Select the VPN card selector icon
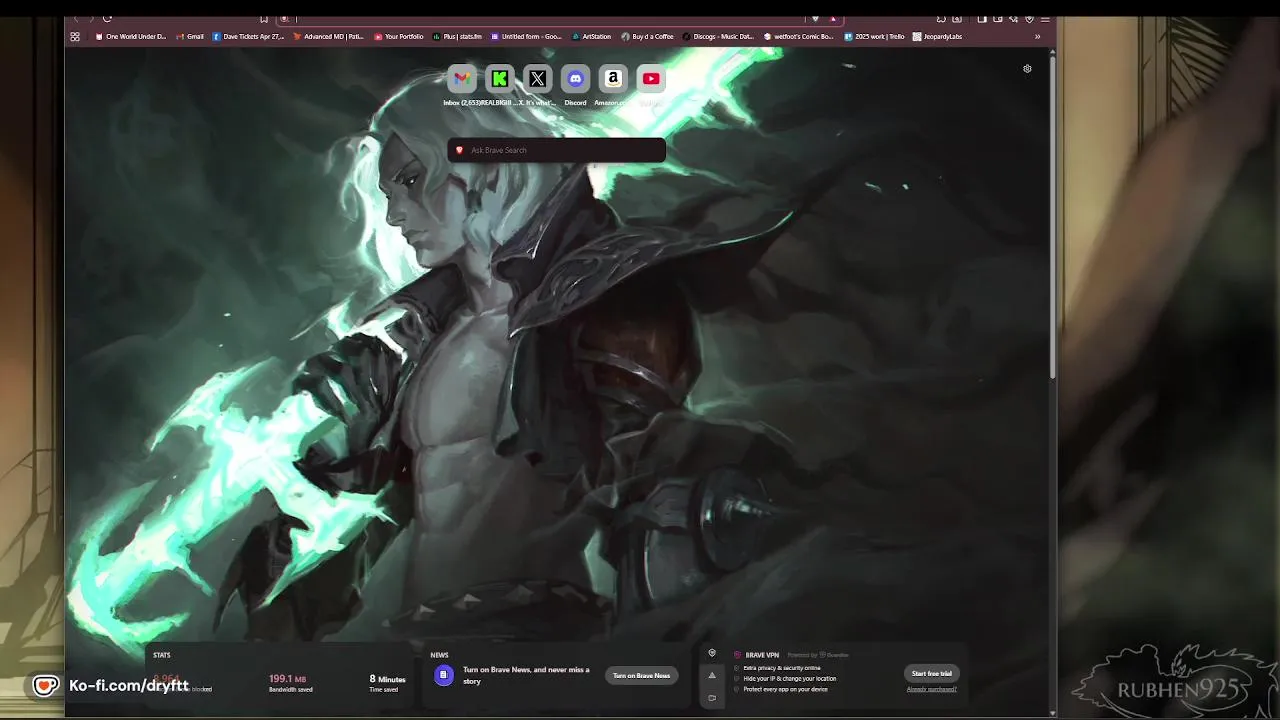 click(712, 653)
